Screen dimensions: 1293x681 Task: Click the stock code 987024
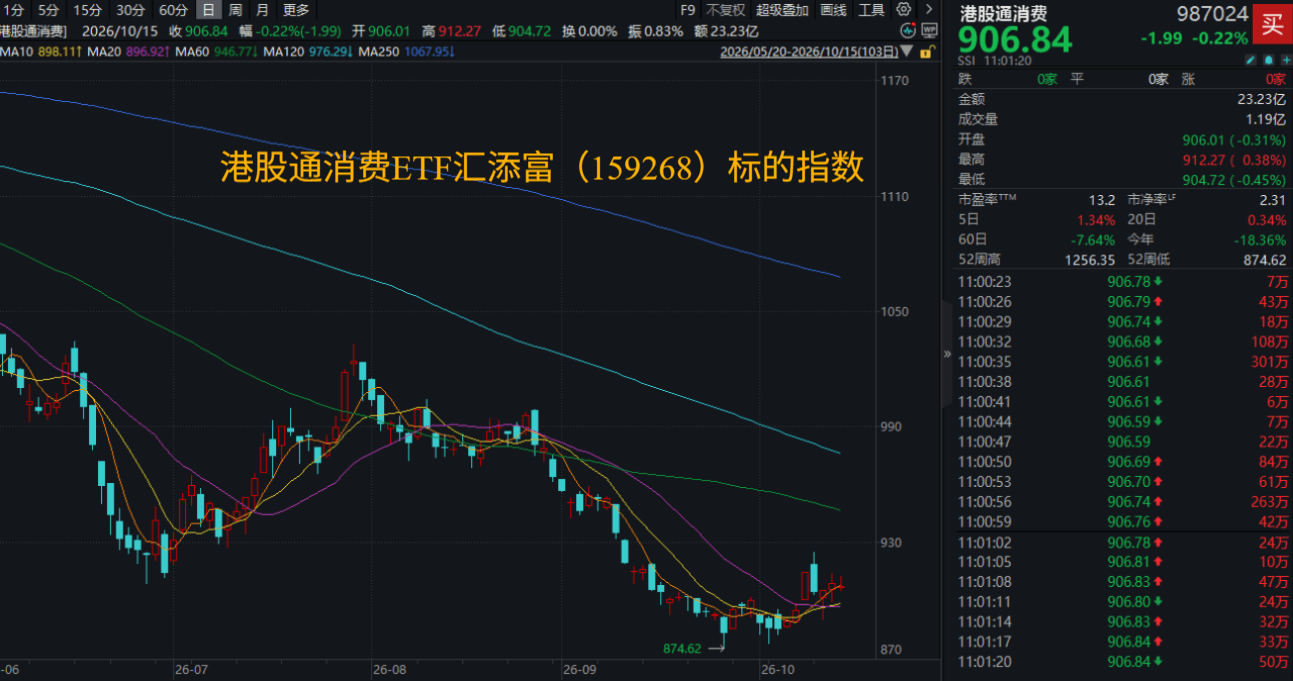point(1215,15)
